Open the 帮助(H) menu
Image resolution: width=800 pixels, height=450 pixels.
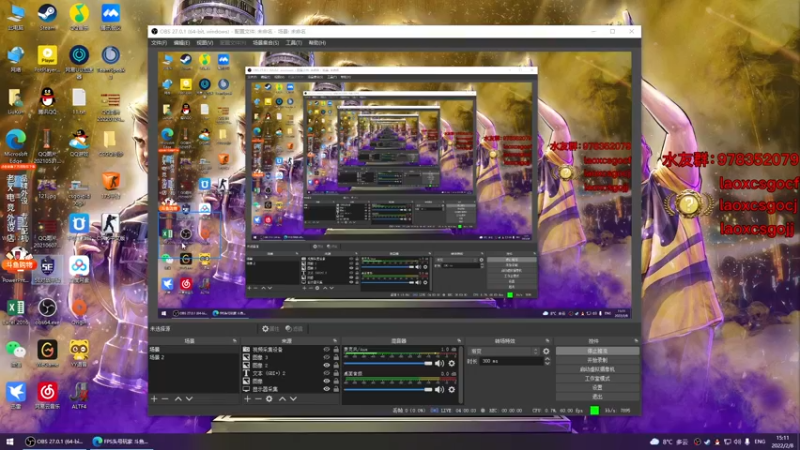click(x=317, y=43)
